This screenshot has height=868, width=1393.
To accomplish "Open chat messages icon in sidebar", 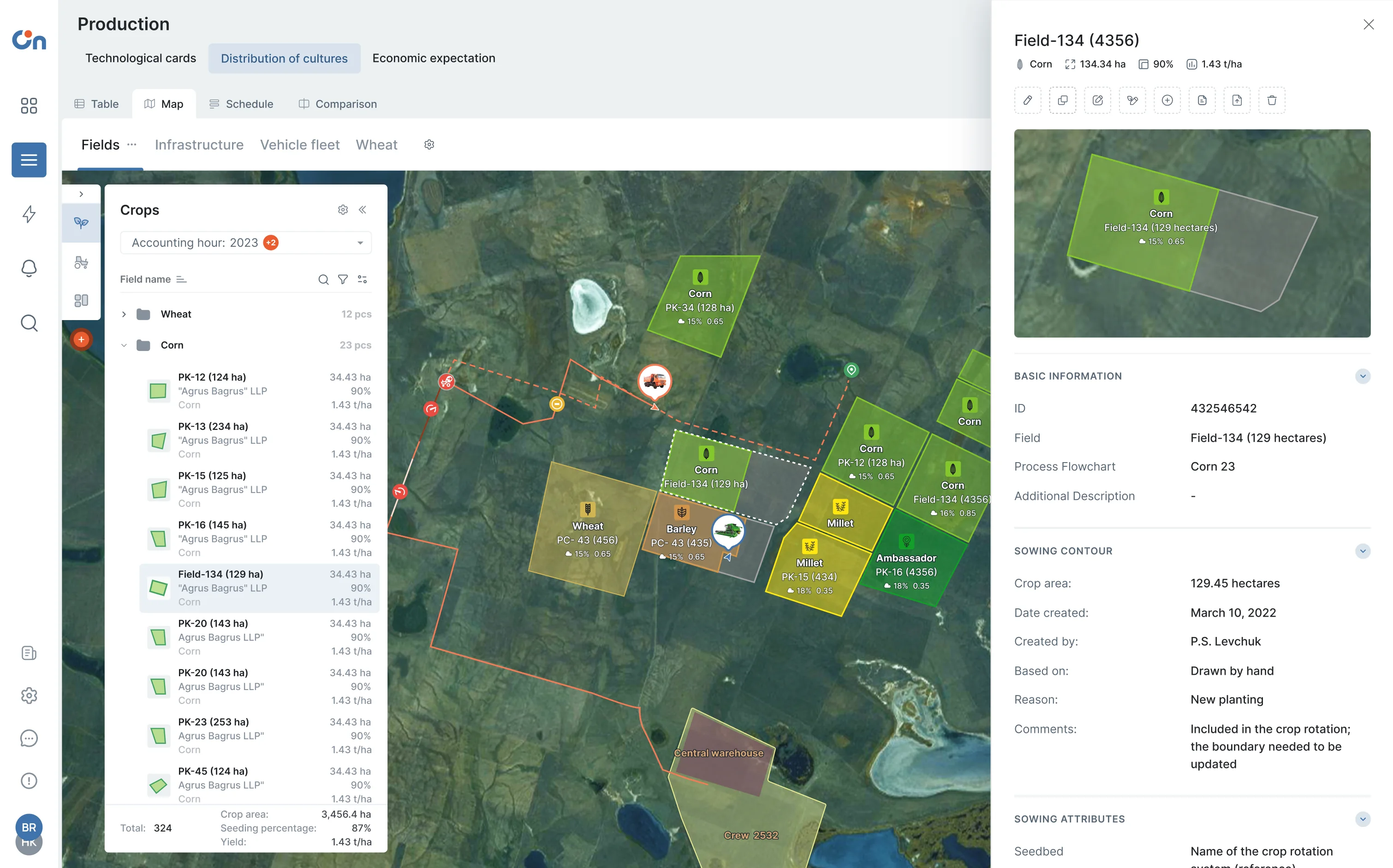I will point(29,738).
